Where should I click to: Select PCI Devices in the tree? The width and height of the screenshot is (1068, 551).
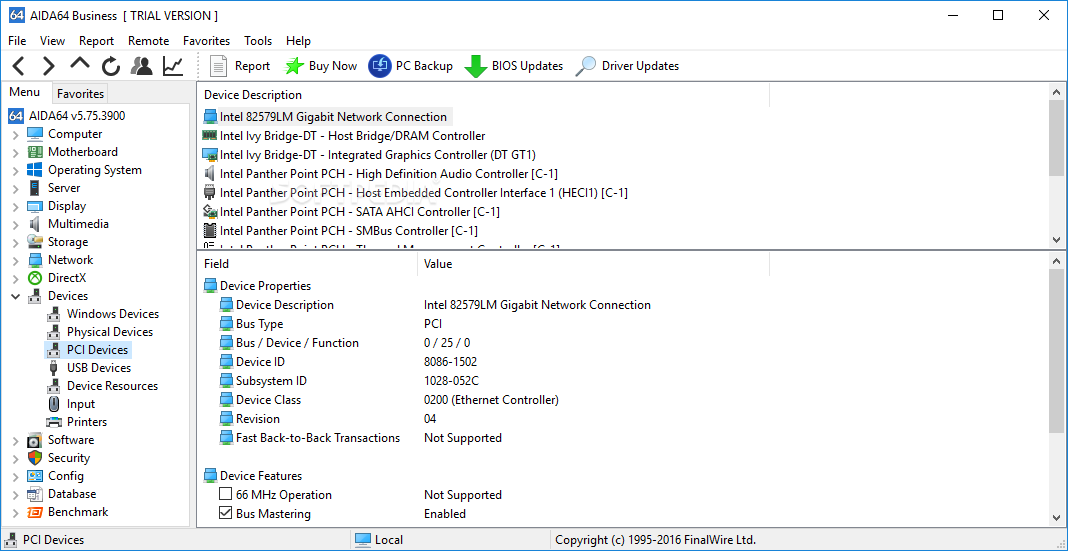pyautogui.click(x=87, y=350)
